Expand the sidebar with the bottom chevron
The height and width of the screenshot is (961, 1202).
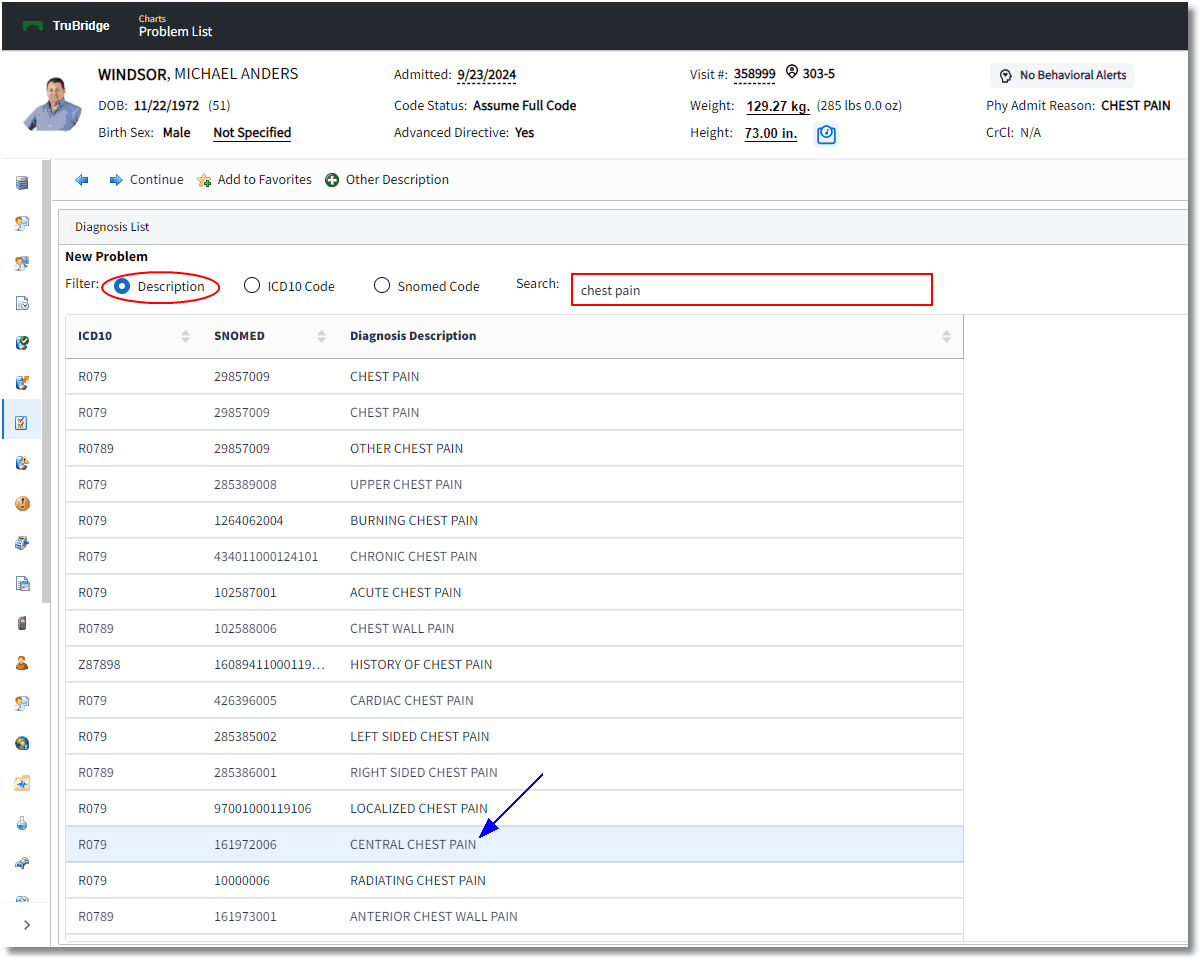(27, 925)
